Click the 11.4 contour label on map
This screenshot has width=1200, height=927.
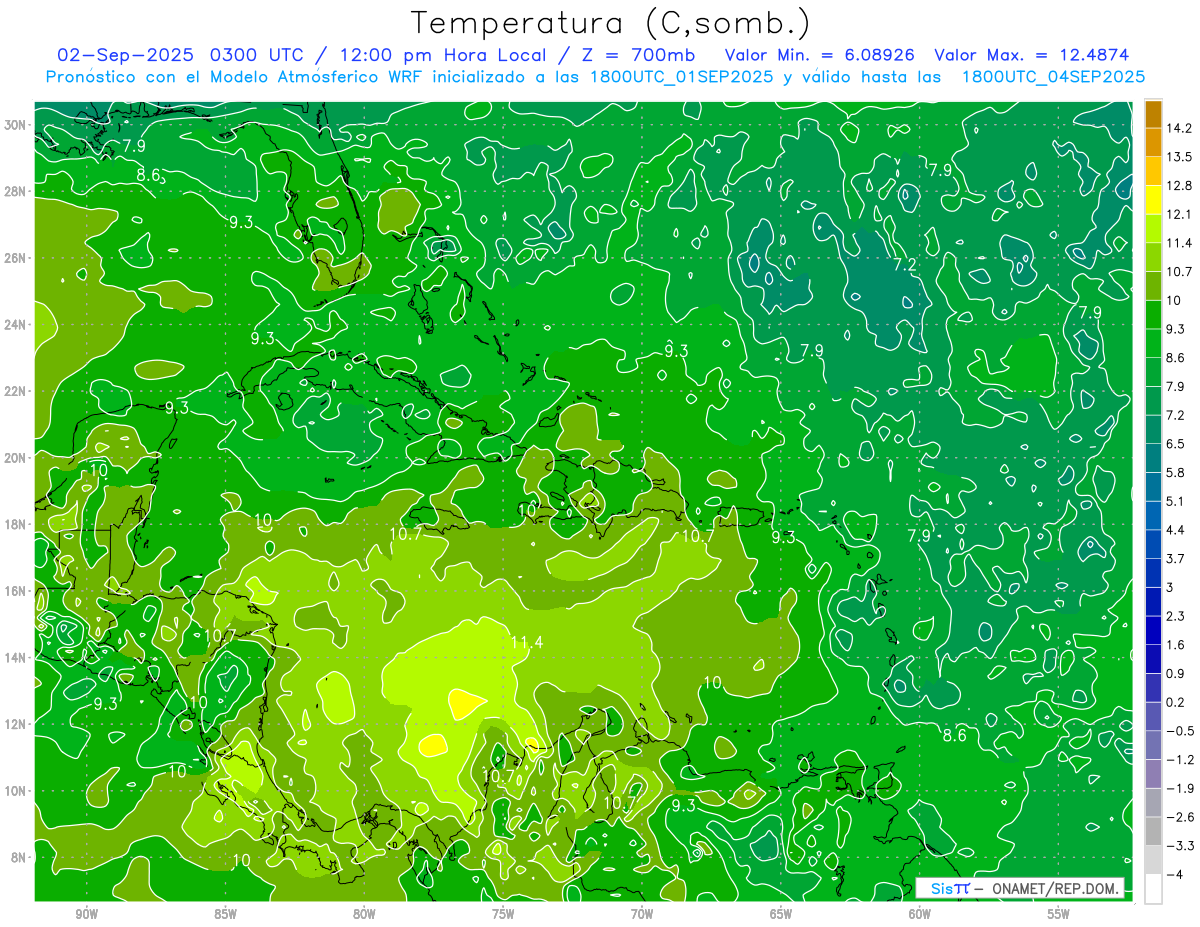(x=526, y=642)
